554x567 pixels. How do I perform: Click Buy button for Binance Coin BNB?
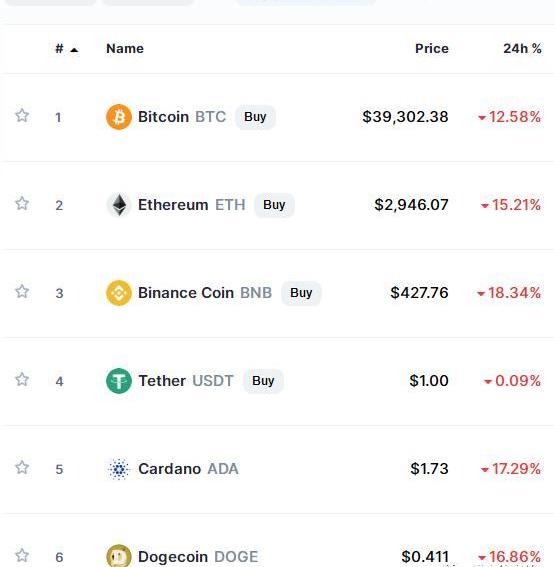tap(301, 293)
